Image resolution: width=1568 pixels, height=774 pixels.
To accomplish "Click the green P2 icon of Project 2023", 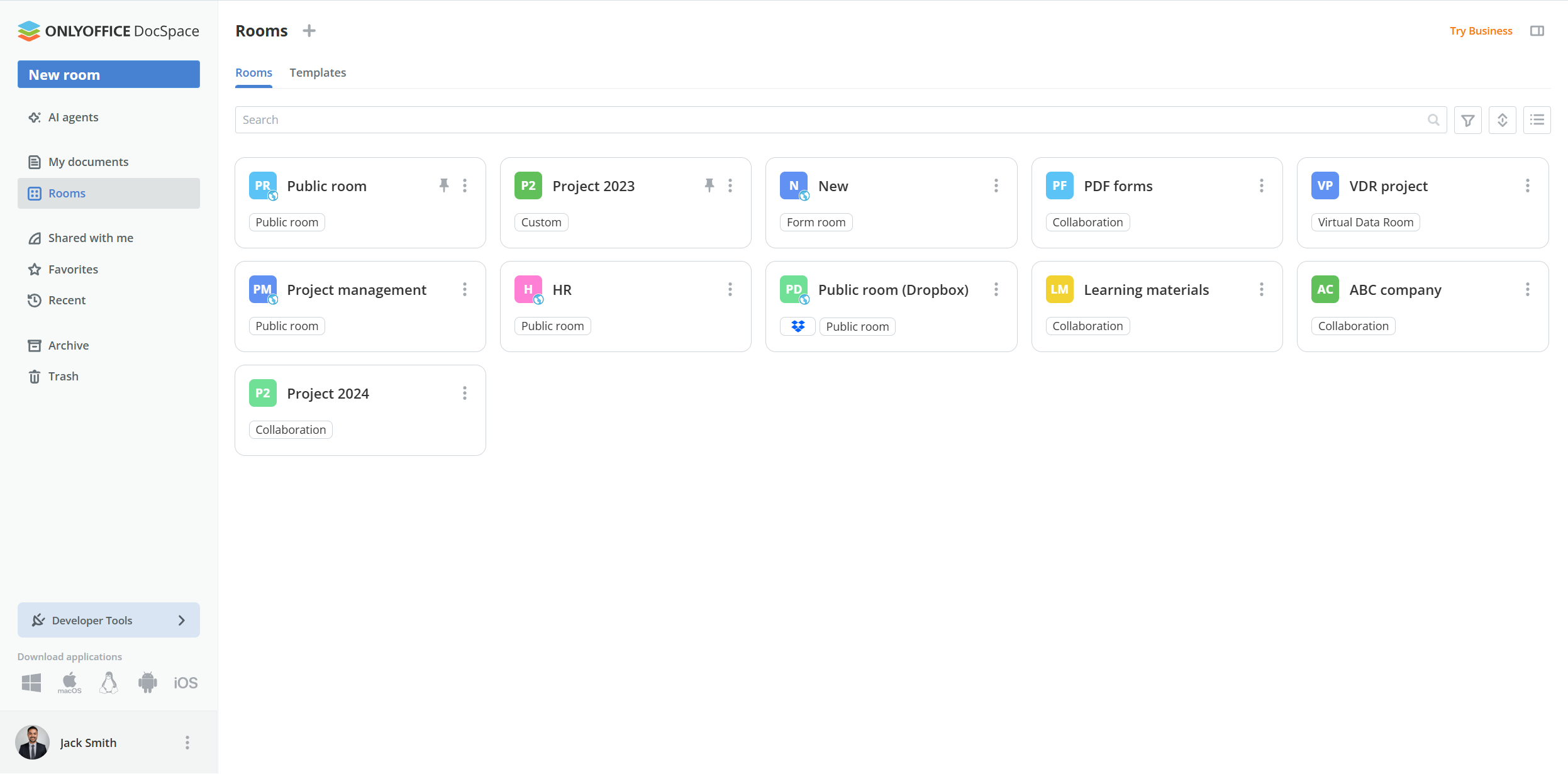I will point(528,185).
